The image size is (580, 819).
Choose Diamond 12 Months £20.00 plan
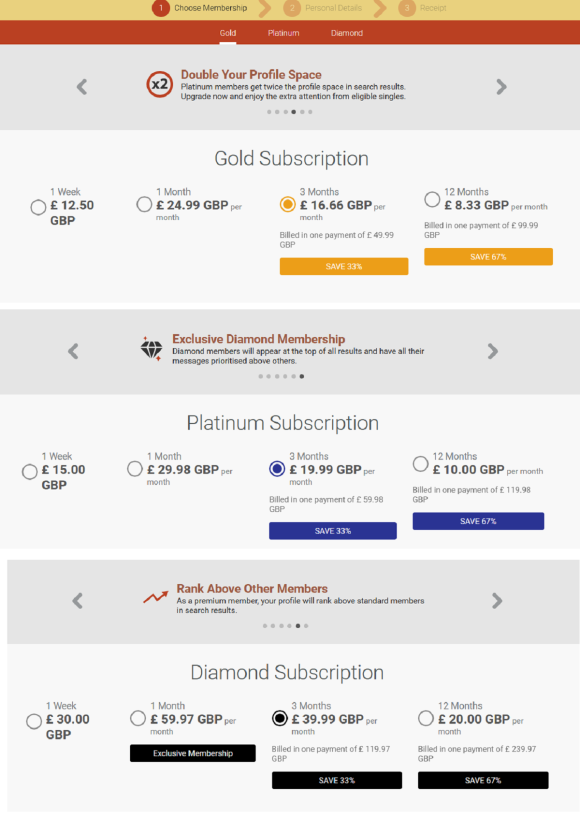(426, 718)
